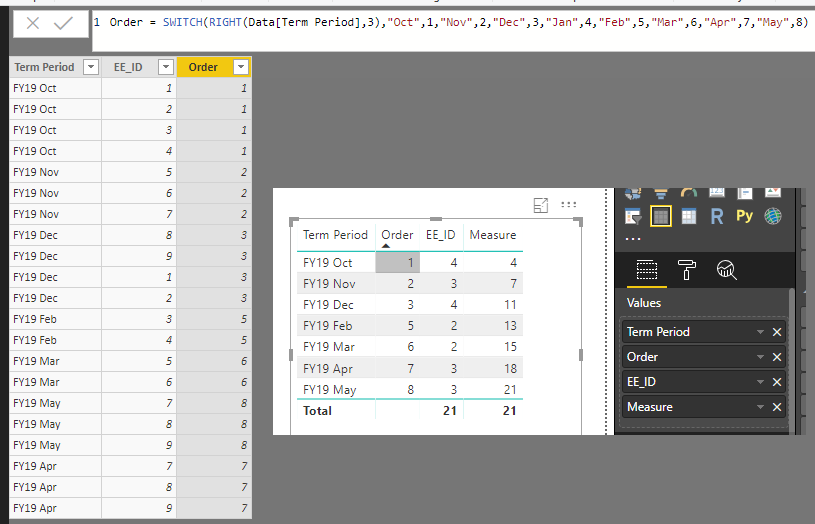Open the Format paint roller tab

pyautogui.click(x=687, y=270)
